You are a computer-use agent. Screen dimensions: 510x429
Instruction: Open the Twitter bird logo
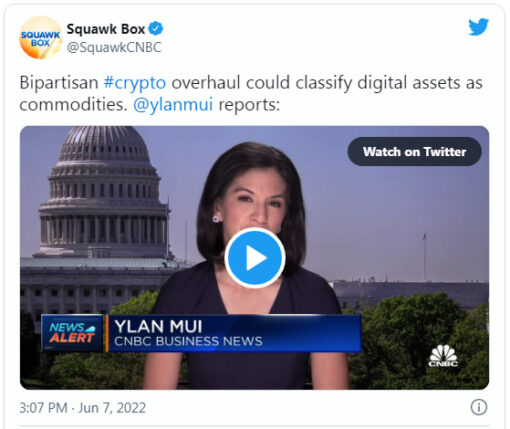[478, 27]
